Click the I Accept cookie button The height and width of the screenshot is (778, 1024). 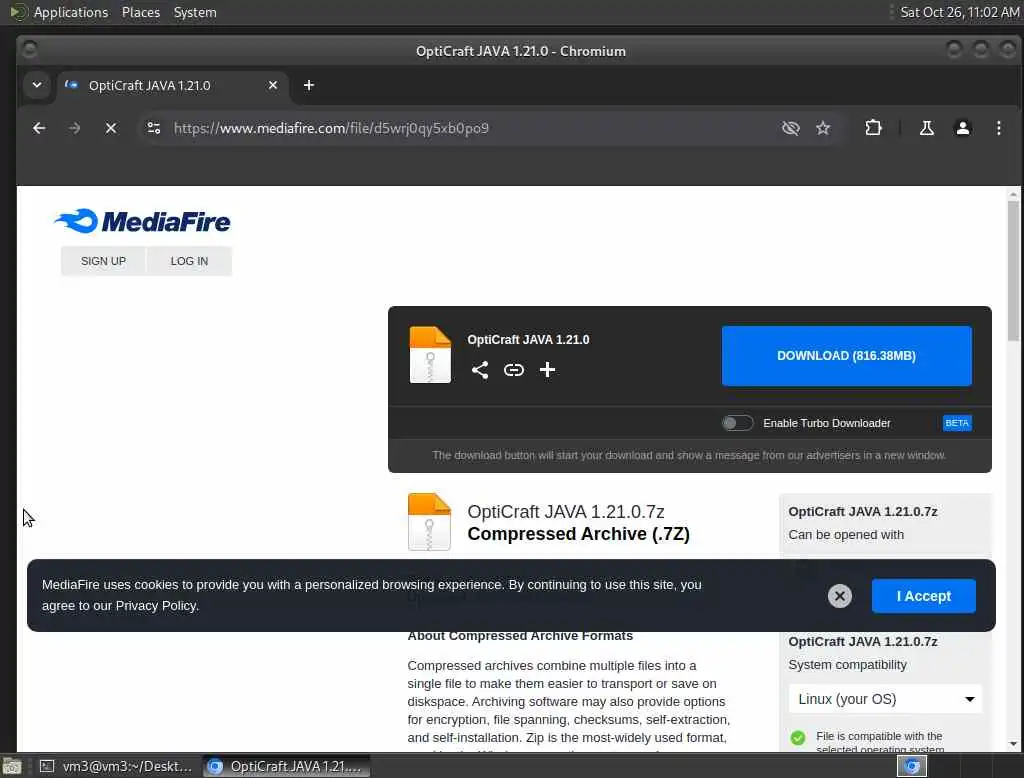923,596
